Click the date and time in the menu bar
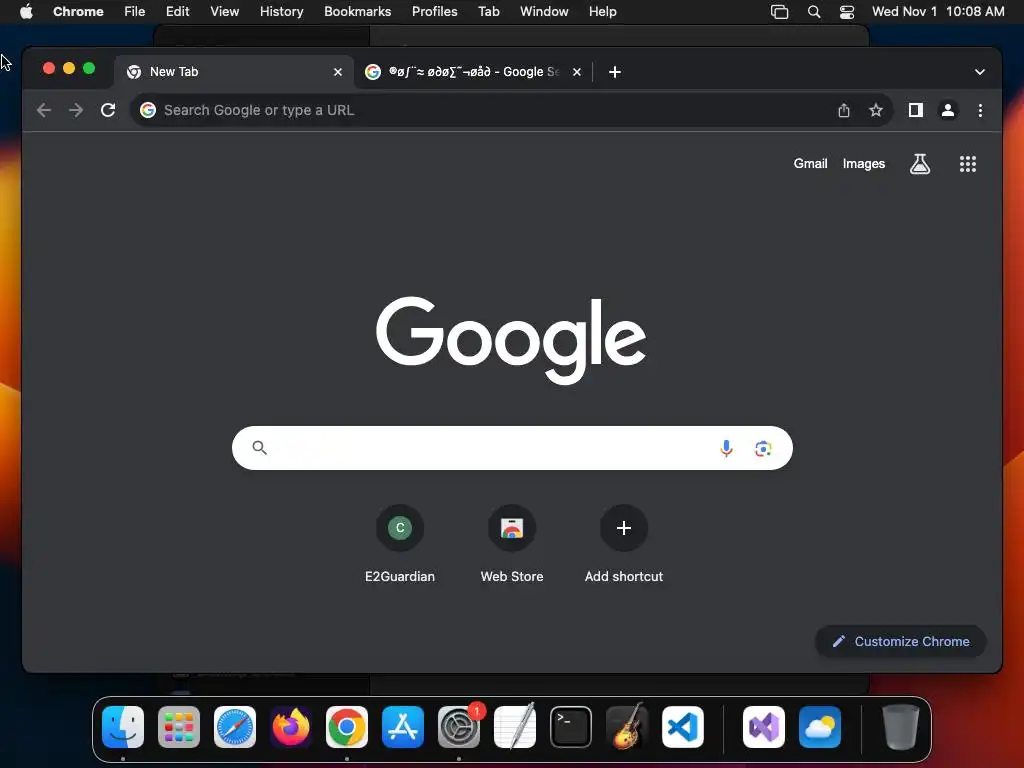1024x768 pixels. (938, 11)
